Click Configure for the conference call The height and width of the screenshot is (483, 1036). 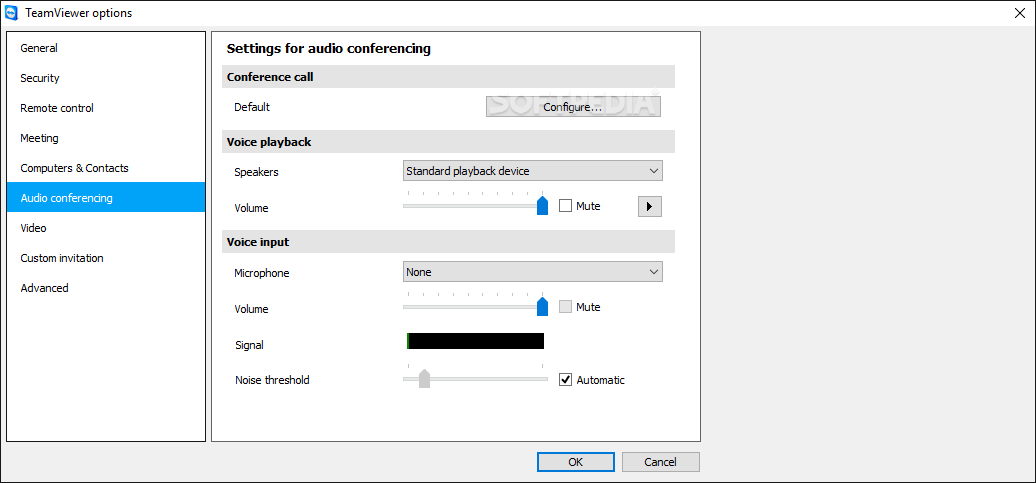pyautogui.click(x=573, y=107)
